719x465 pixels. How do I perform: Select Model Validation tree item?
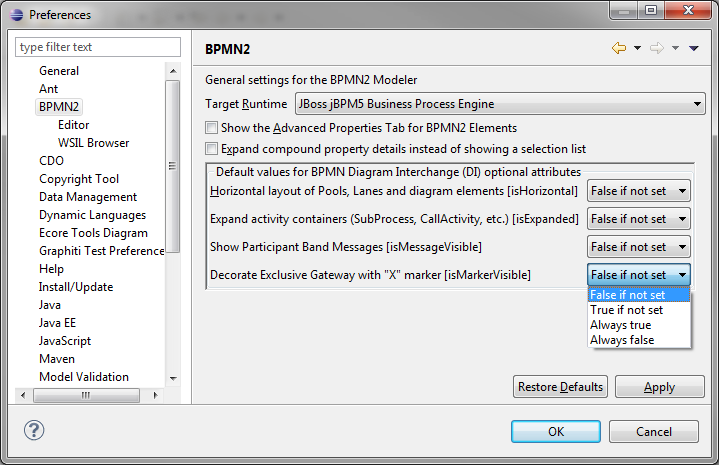(x=84, y=376)
